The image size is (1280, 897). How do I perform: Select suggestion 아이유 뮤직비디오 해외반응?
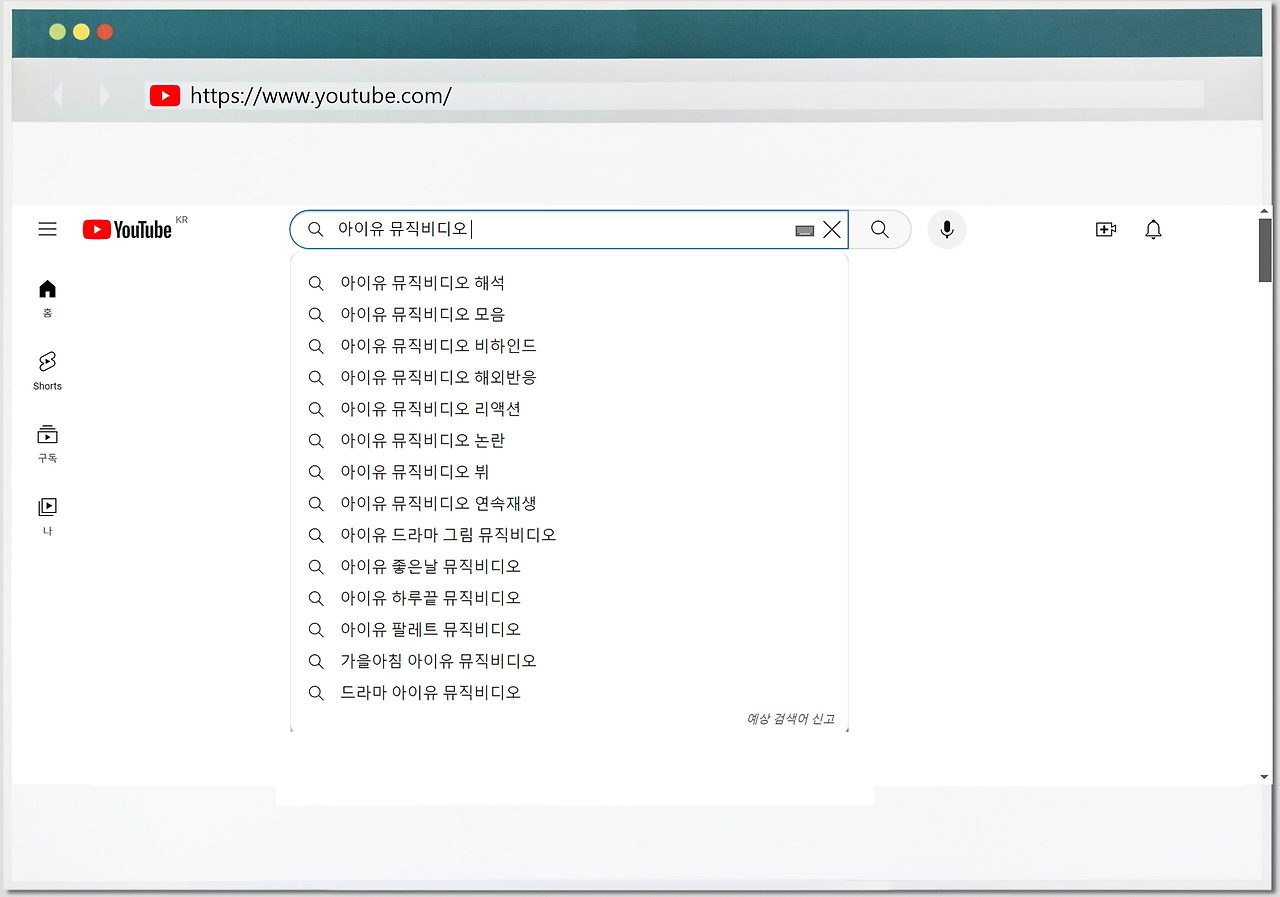point(569,377)
